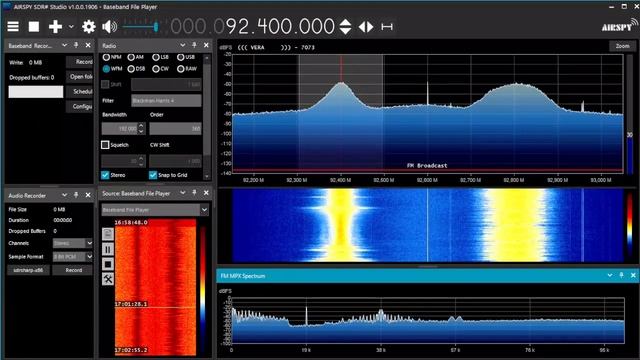Click the 17:01:28.1 marker in file waterfall

pyautogui.click(x=131, y=304)
